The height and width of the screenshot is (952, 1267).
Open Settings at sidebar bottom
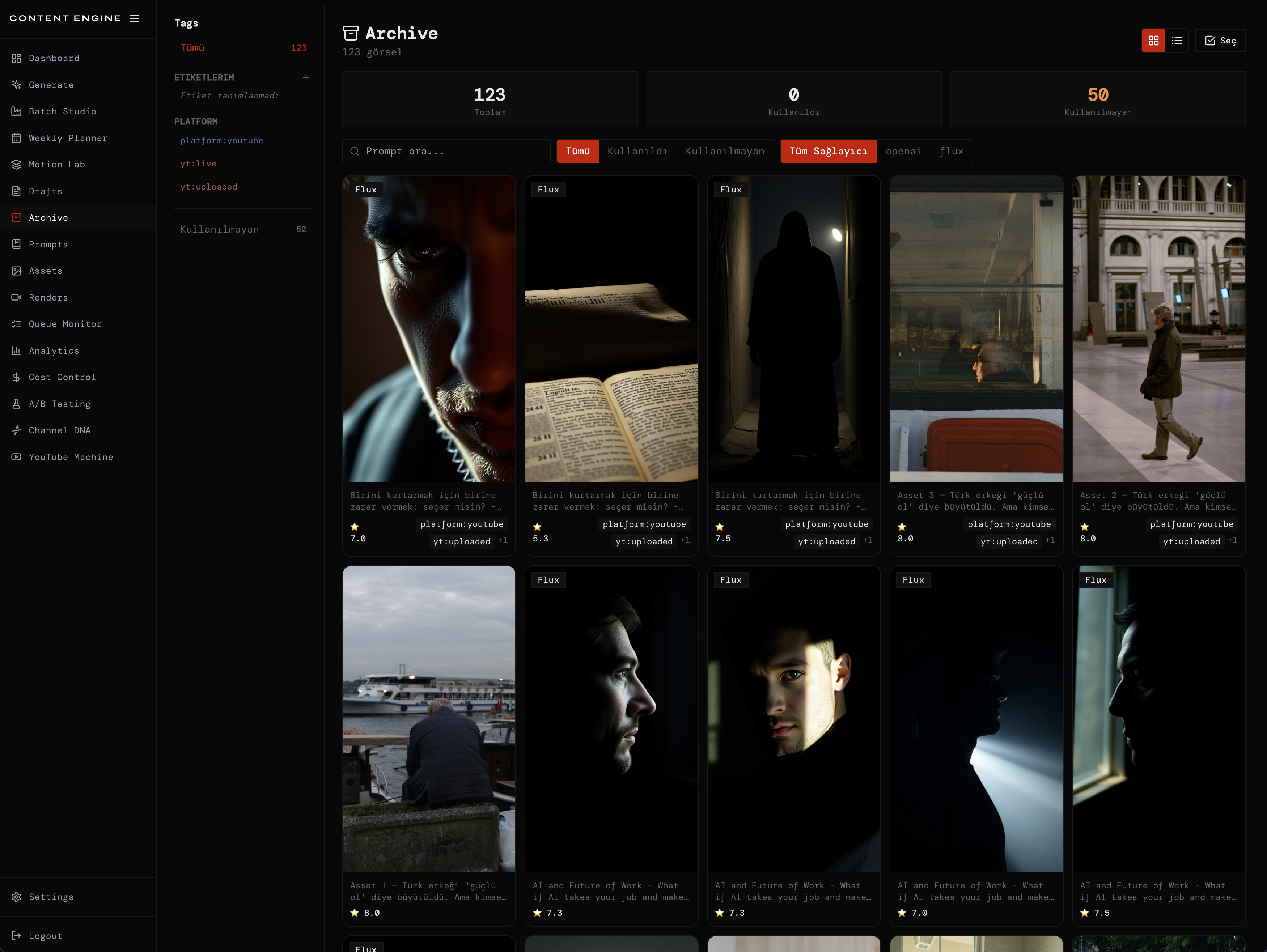[51, 897]
